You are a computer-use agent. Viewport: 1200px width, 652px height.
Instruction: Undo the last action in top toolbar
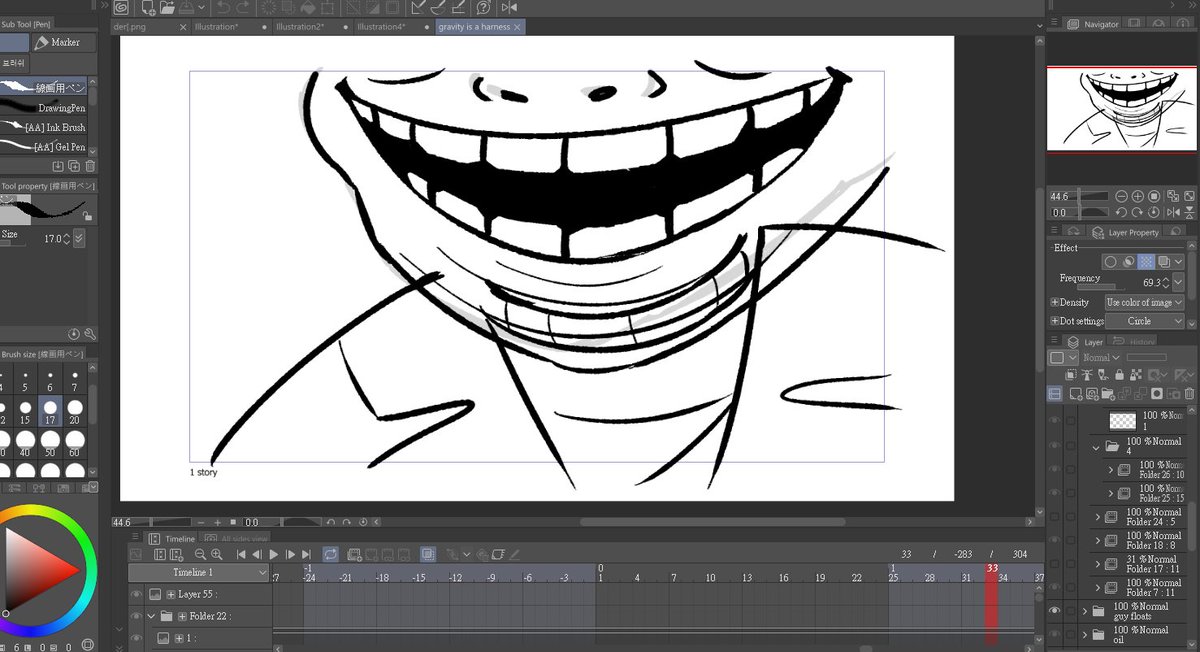[x=222, y=7]
